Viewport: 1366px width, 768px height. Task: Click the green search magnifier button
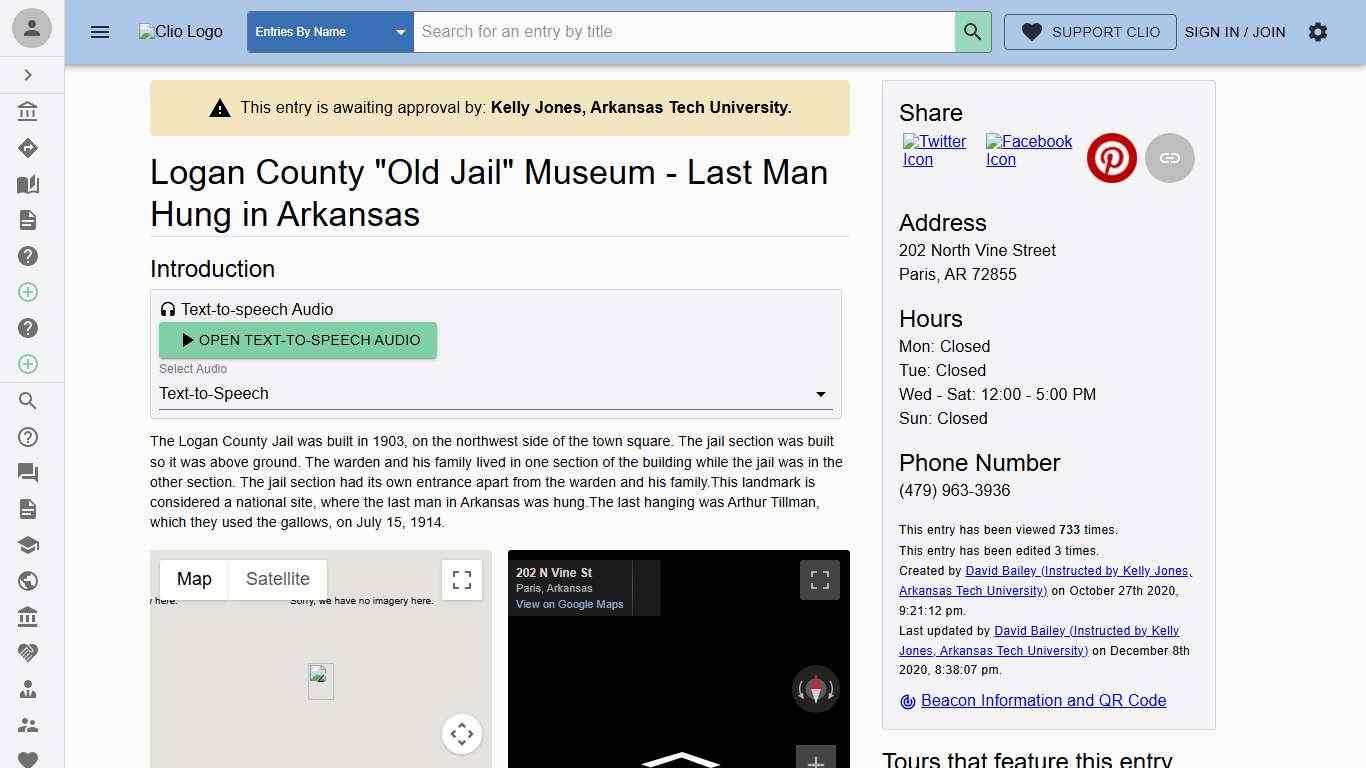point(971,31)
